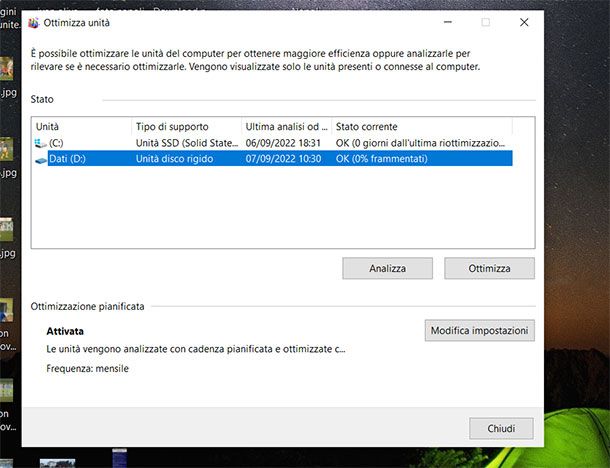Image resolution: width=610 pixels, height=468 pixels.
Task: Click the Analizza button
Action: pyautogui.click(x=387, y=268)
